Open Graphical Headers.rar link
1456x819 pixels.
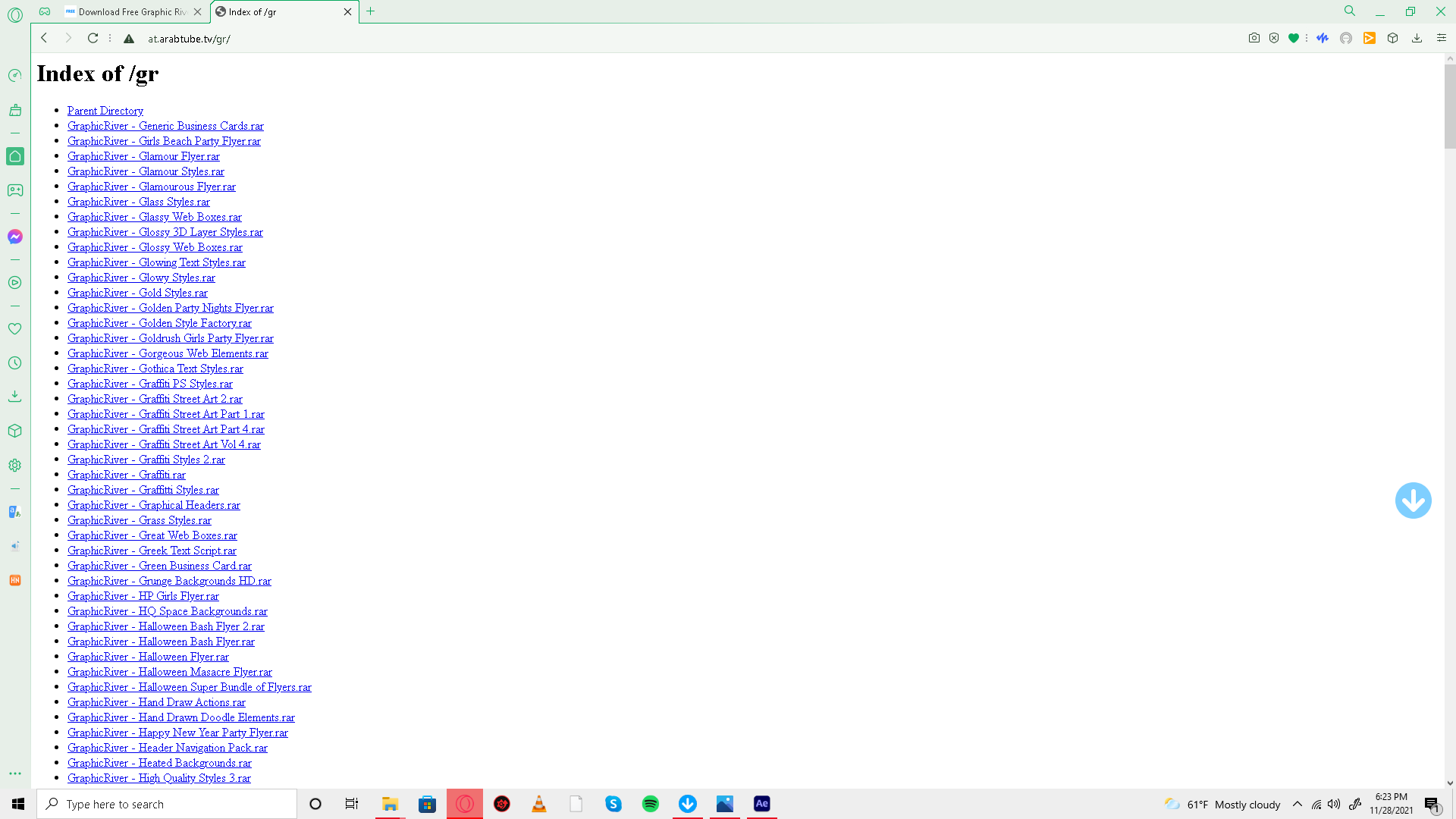pyautogui.click(x=154, y=505)
